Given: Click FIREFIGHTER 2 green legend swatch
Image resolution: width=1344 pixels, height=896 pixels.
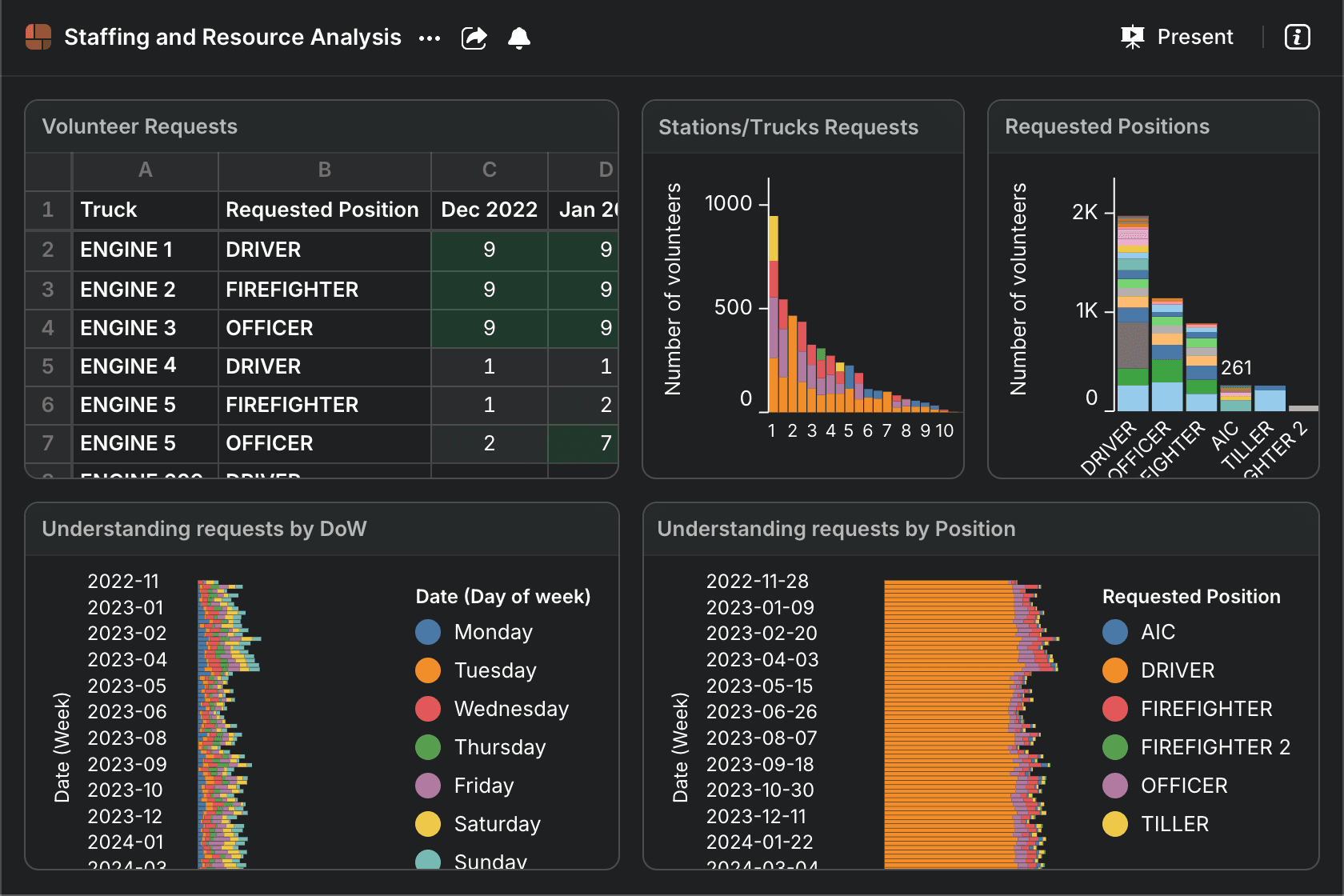Looking at the screenshot, I should tap(1115, 747).
